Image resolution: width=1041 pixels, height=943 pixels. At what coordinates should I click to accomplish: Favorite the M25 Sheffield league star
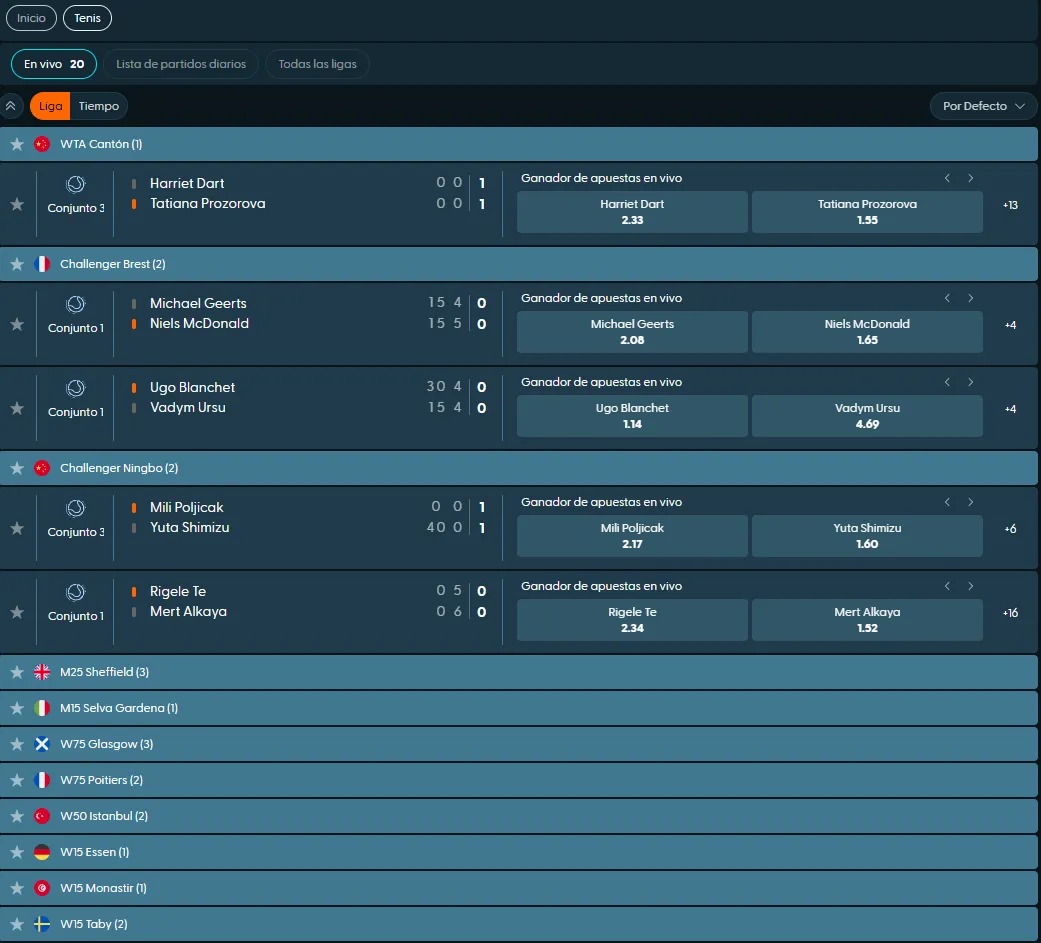coord(17,672)
